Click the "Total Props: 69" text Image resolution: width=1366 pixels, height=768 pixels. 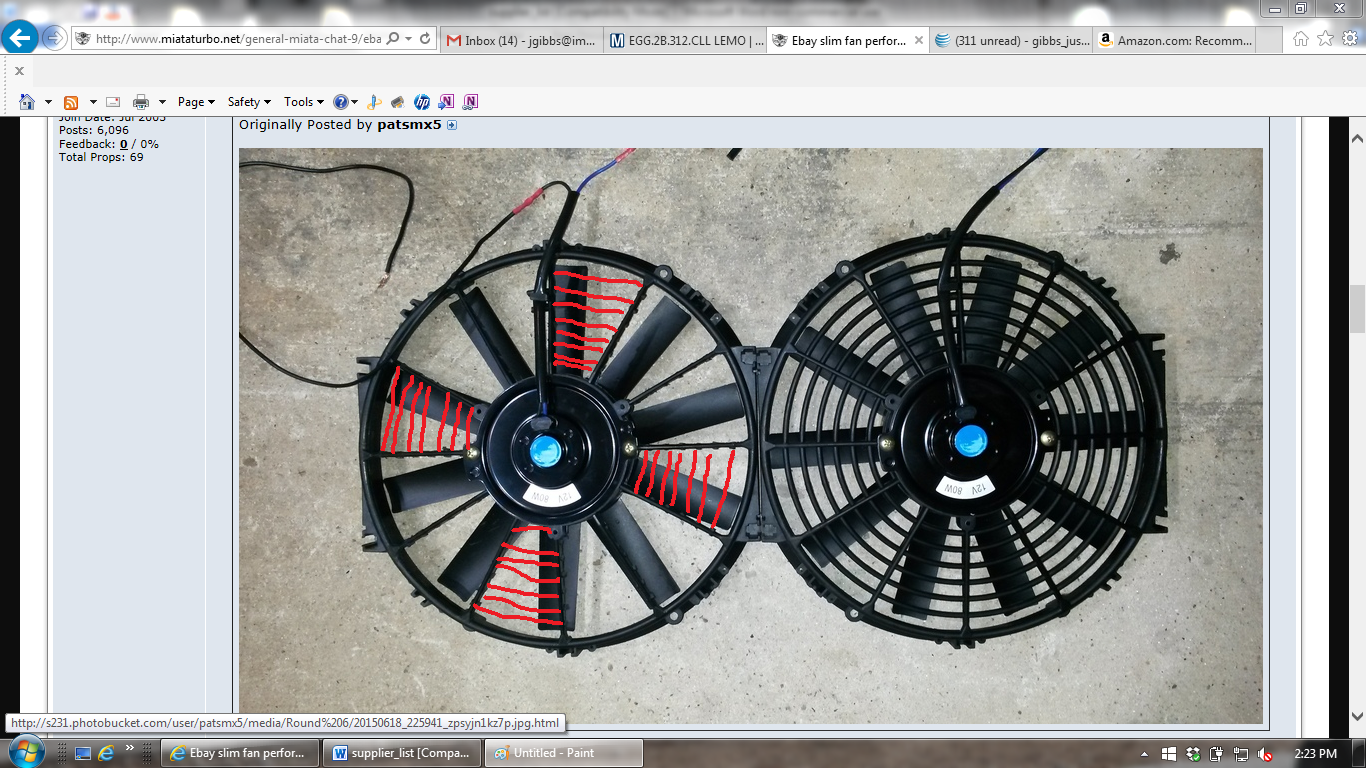click(x=101, y=157)
